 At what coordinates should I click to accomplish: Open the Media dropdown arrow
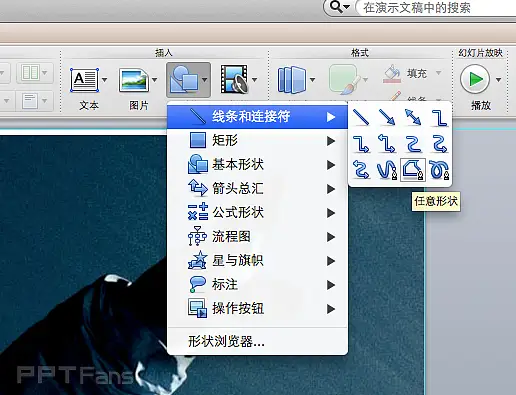(254, 80)
